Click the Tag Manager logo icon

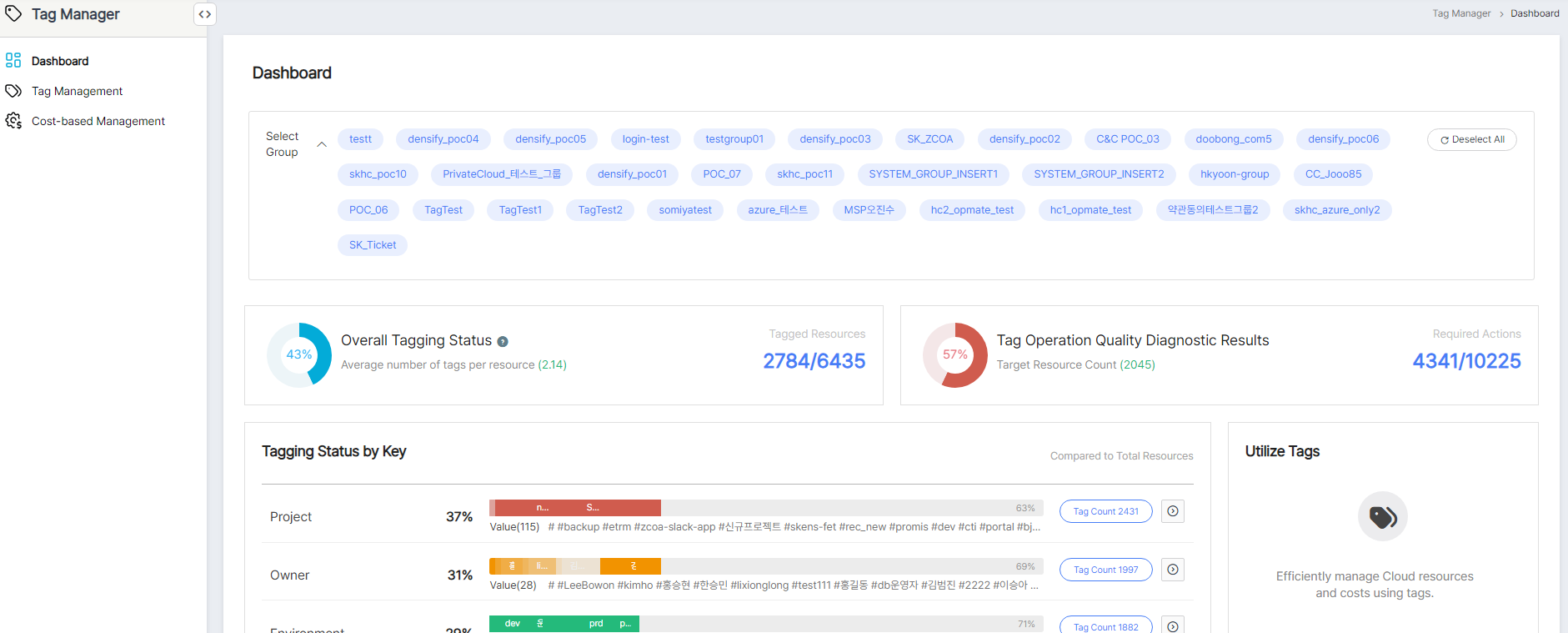pos(13,13)
